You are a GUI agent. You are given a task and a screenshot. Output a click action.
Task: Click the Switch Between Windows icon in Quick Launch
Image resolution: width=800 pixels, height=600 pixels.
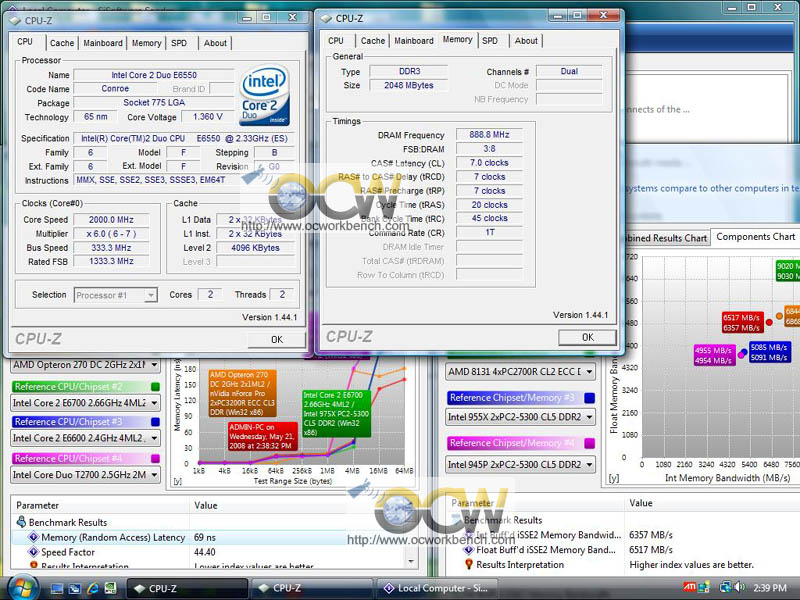[x=74, y=588]
